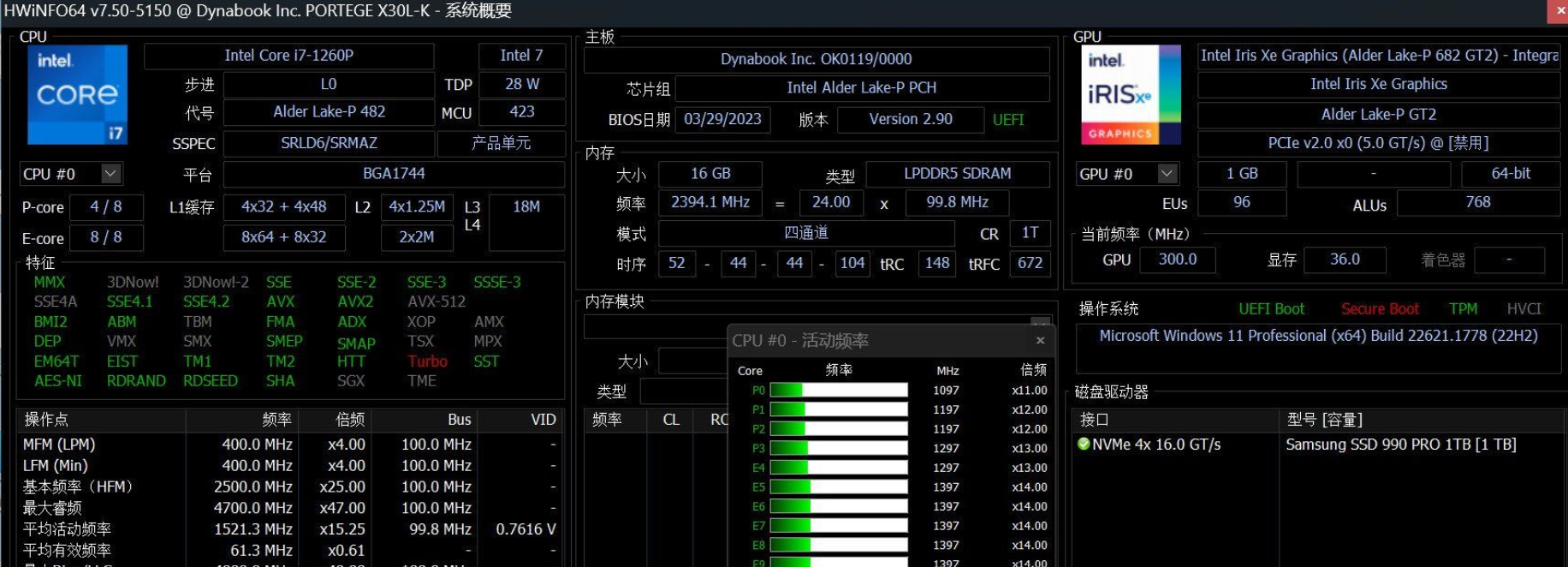
Task: Click the Intel Core i7-1260P name field
Action: pos(288,56)
